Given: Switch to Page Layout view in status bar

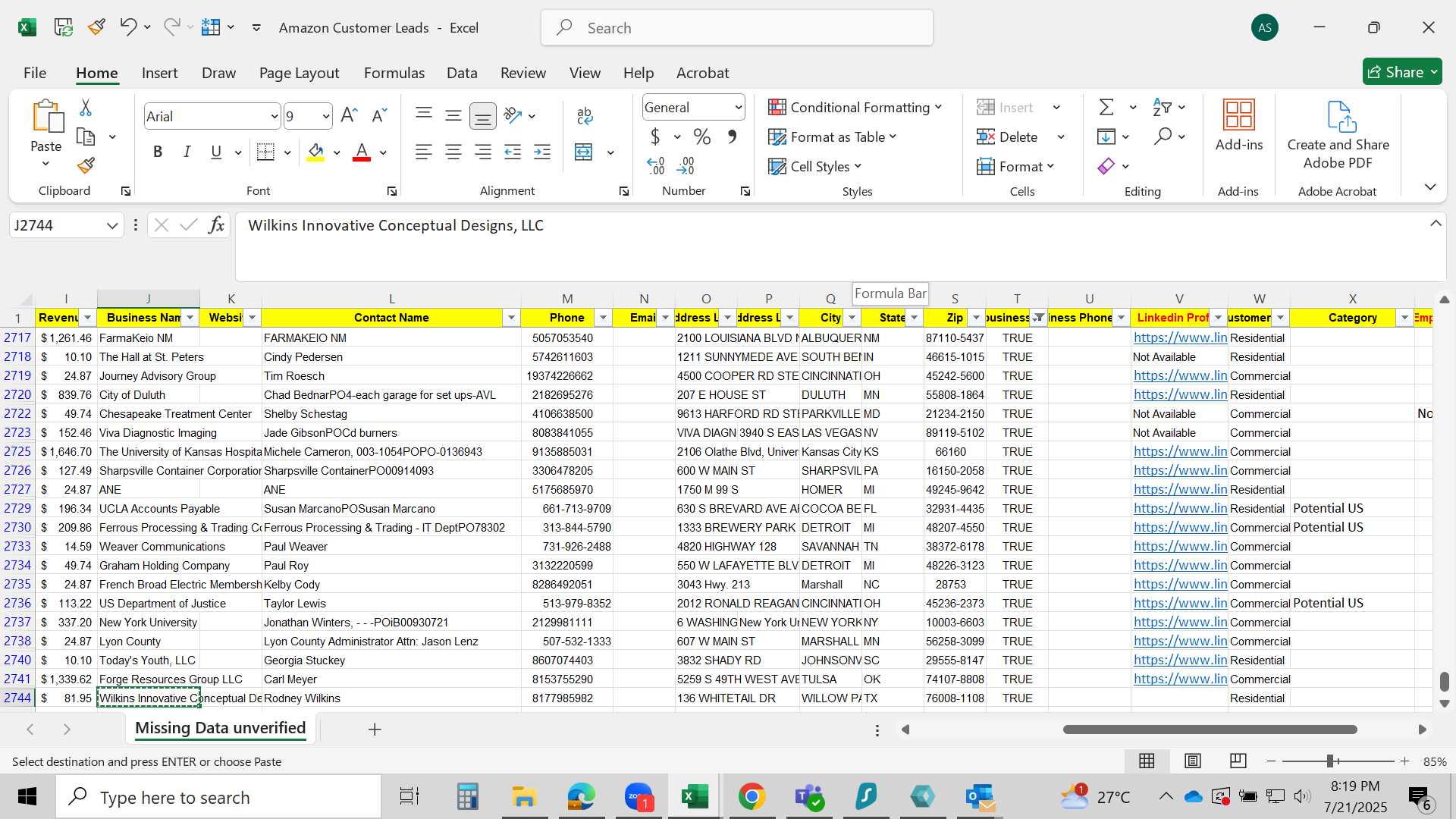Looking at the screenshot, I should (1193, 761).
